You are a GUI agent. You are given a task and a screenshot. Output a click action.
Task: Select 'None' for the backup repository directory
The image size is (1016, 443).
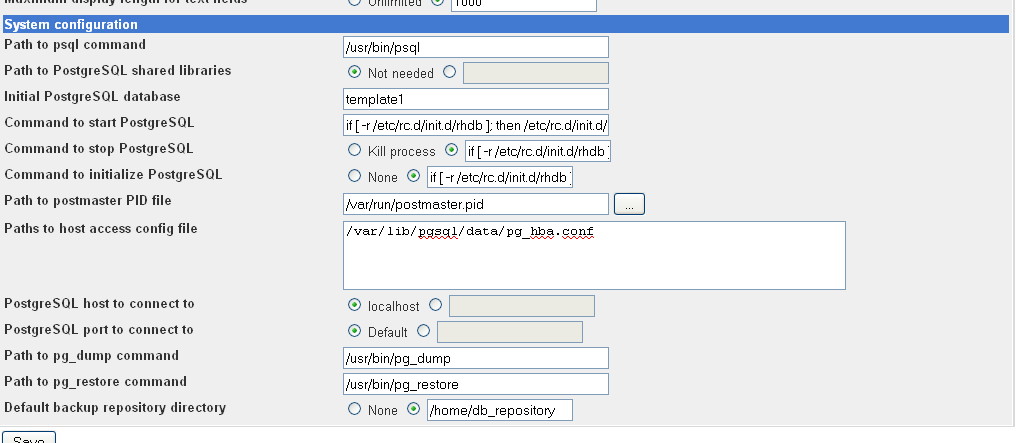(x=354, y=409)
